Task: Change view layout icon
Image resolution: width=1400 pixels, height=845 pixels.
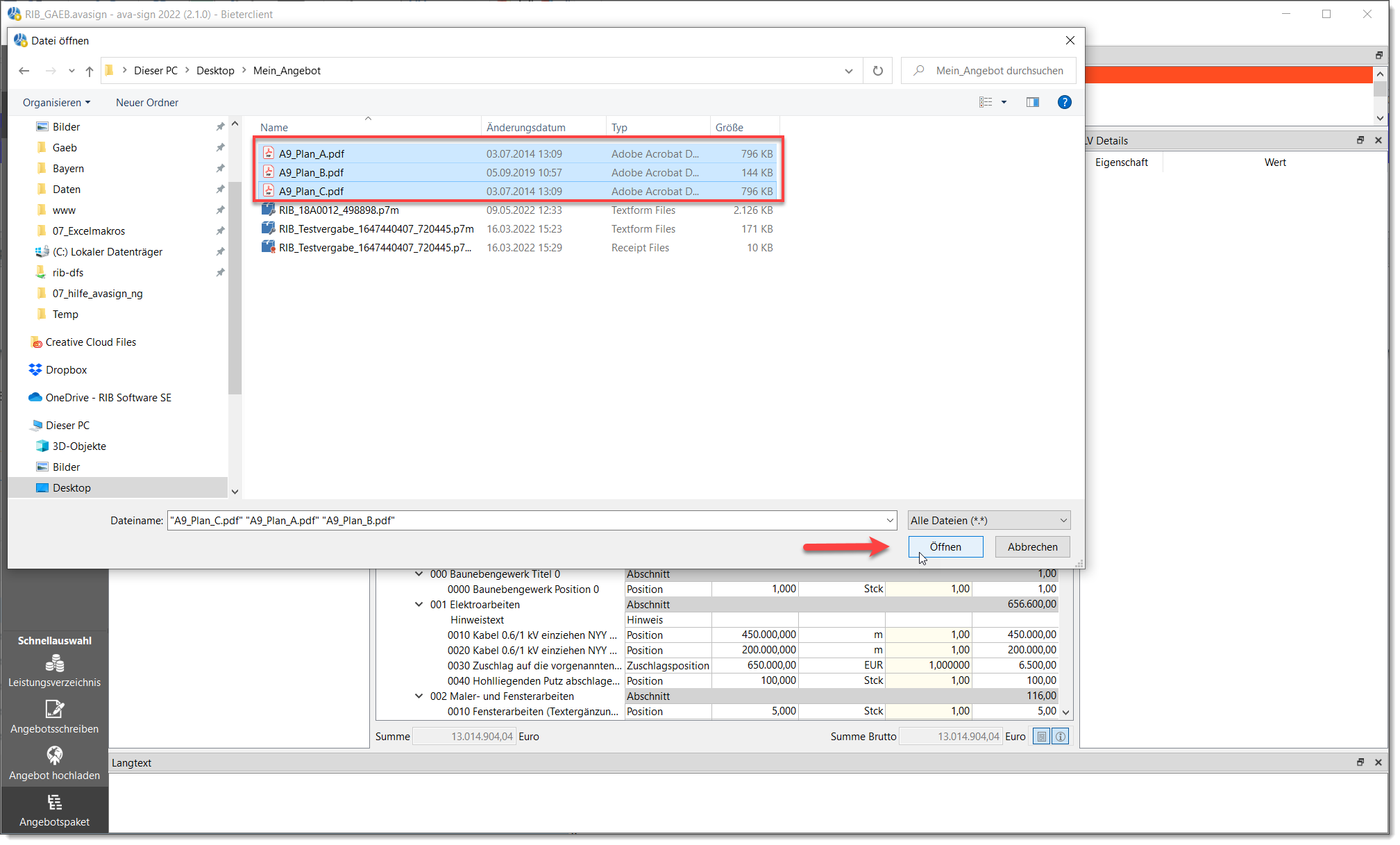Action: (x=986, y=103)
